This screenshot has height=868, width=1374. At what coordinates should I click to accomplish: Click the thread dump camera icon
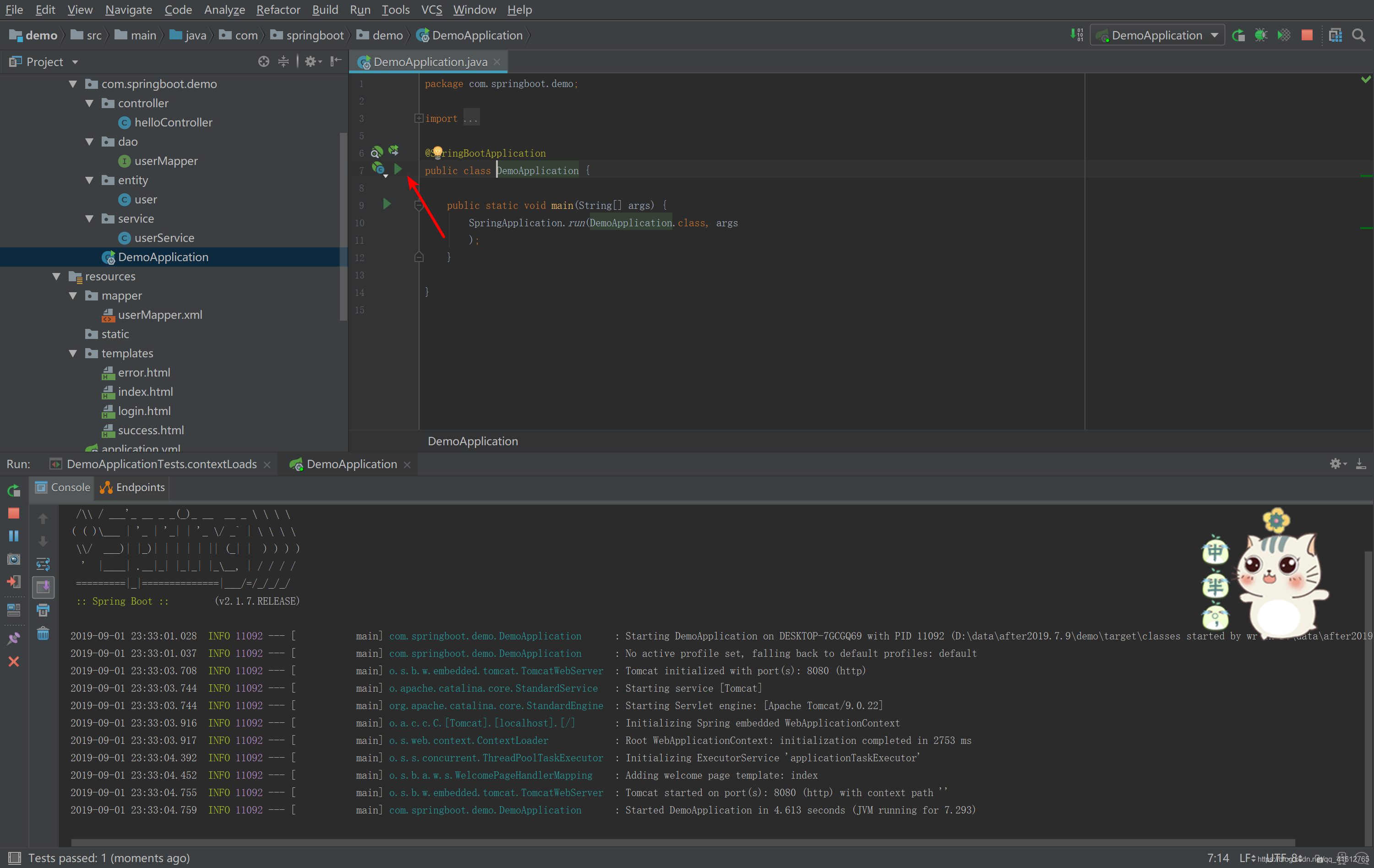point(14,559)
